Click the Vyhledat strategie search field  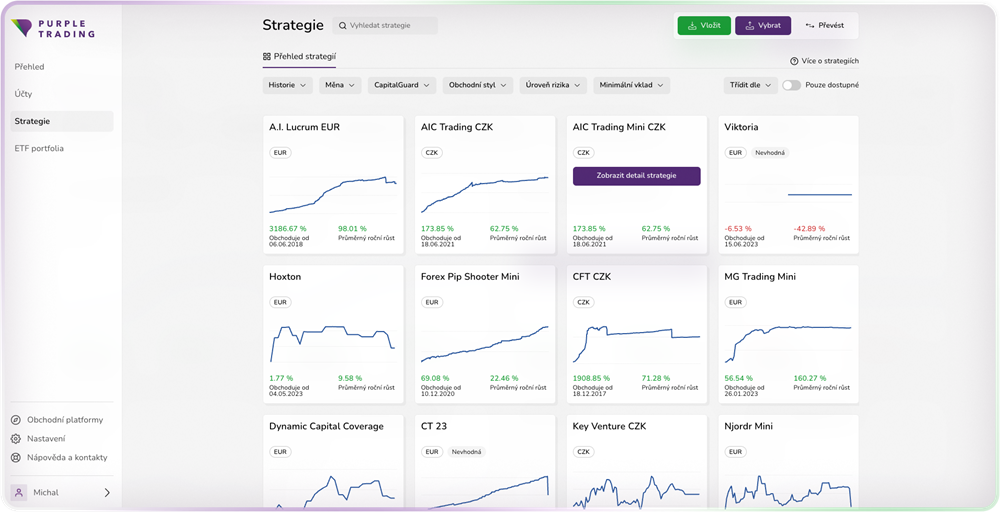click(x=385, y=26)
